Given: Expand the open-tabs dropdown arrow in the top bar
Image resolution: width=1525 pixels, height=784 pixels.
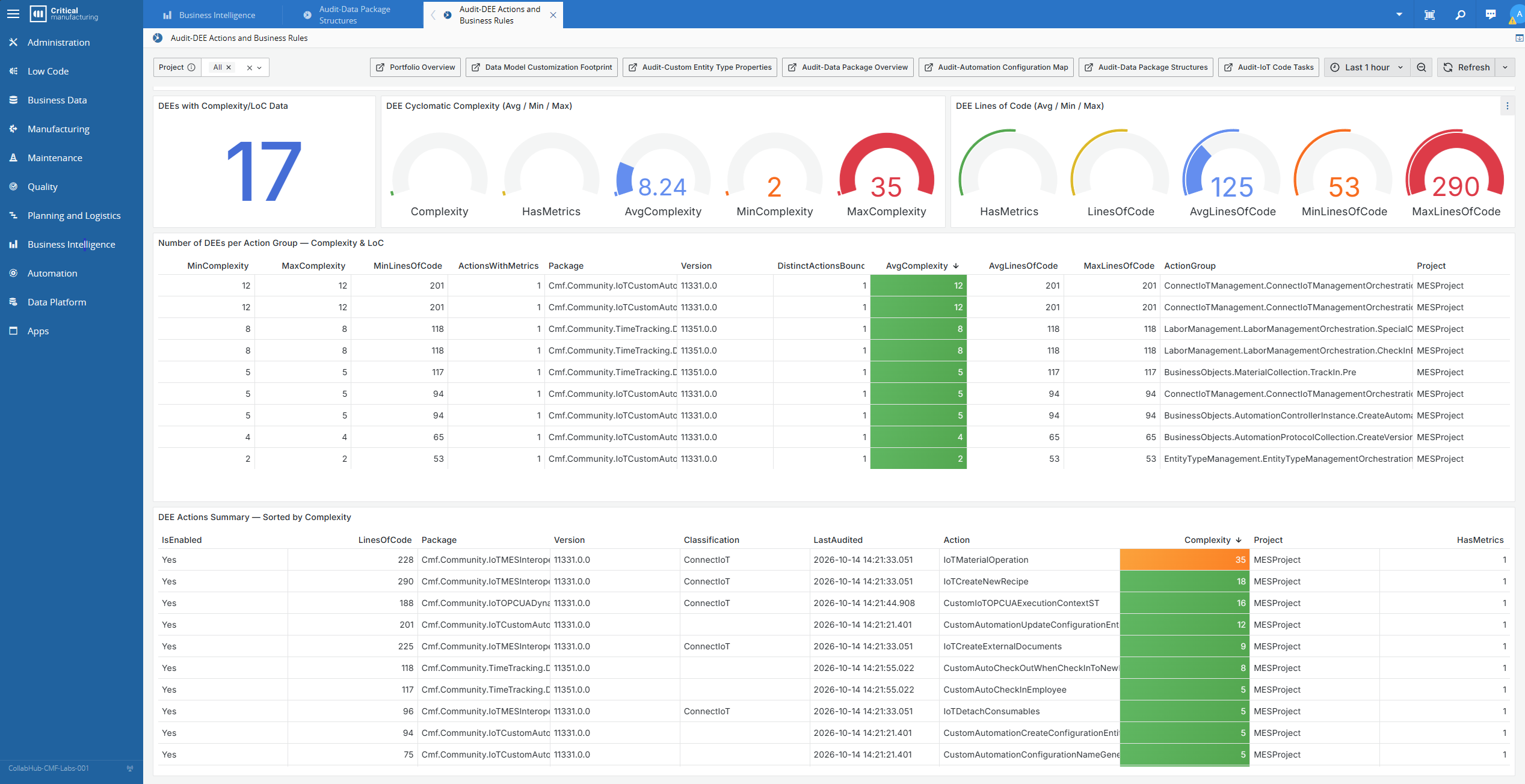Looking at the screenshot, I should tap(1399, 14).
